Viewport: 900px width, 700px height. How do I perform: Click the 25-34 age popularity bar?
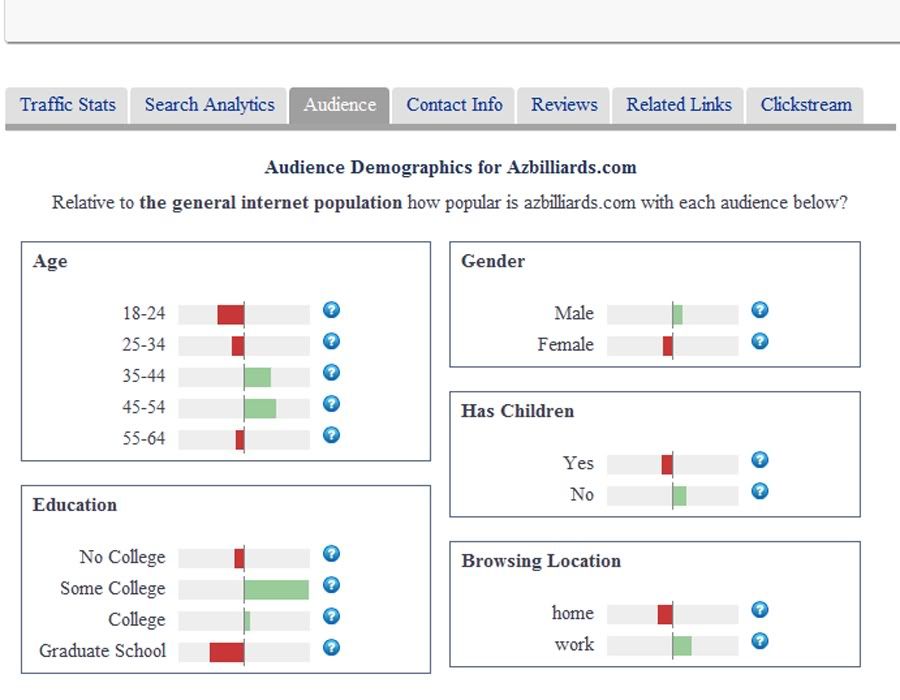click(x=244, y=346)
